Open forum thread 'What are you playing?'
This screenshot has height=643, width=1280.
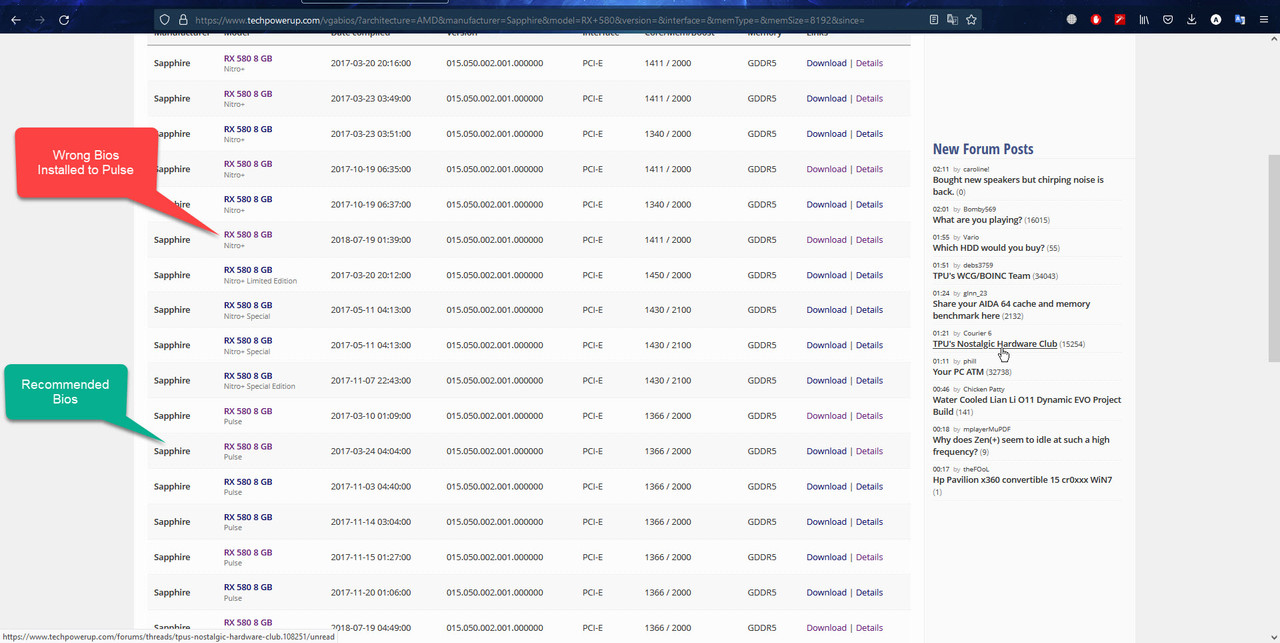click(978, 220)
